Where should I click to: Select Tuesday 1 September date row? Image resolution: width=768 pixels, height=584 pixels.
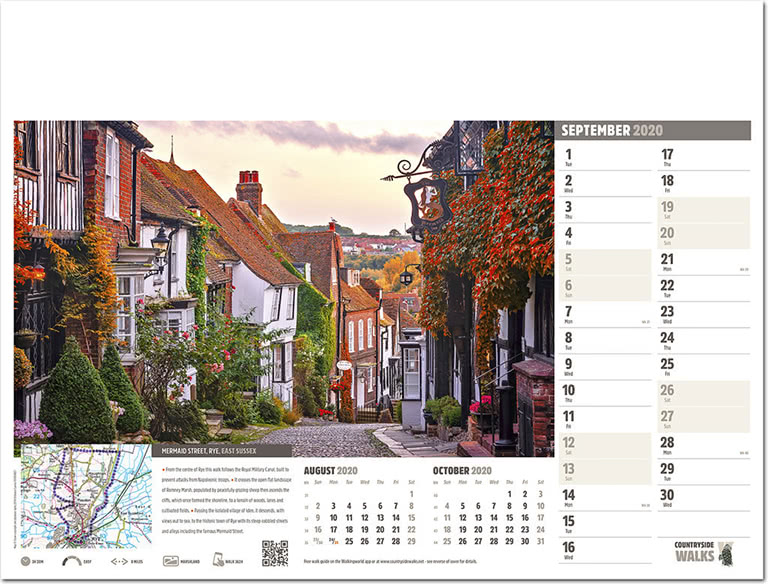point(605,158)
